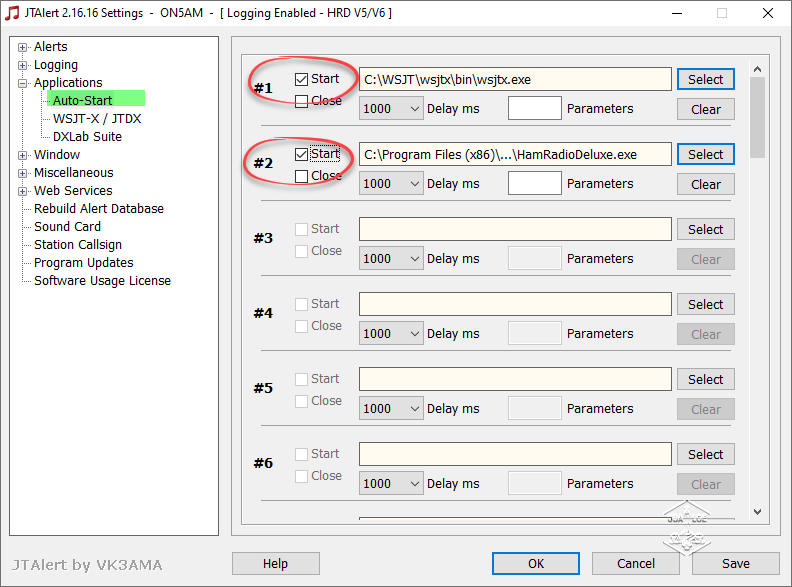The width and height of the screenshot is (792, 587).
Task: Click the #1 Parameters input box
Action: coord(534,108)
